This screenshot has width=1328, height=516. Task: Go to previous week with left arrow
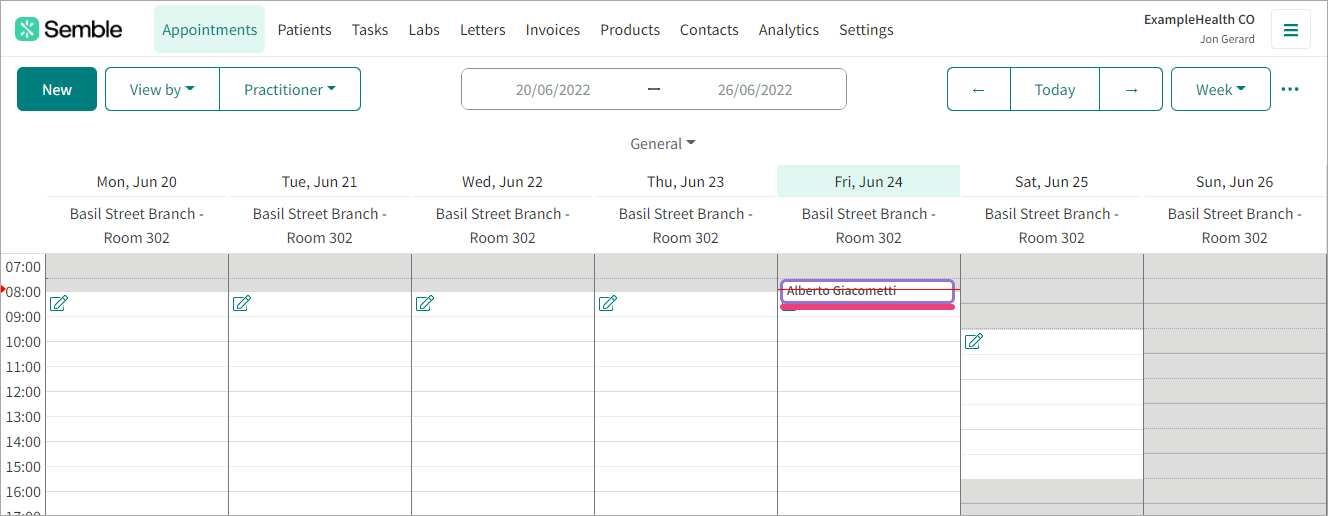(978, 89)
